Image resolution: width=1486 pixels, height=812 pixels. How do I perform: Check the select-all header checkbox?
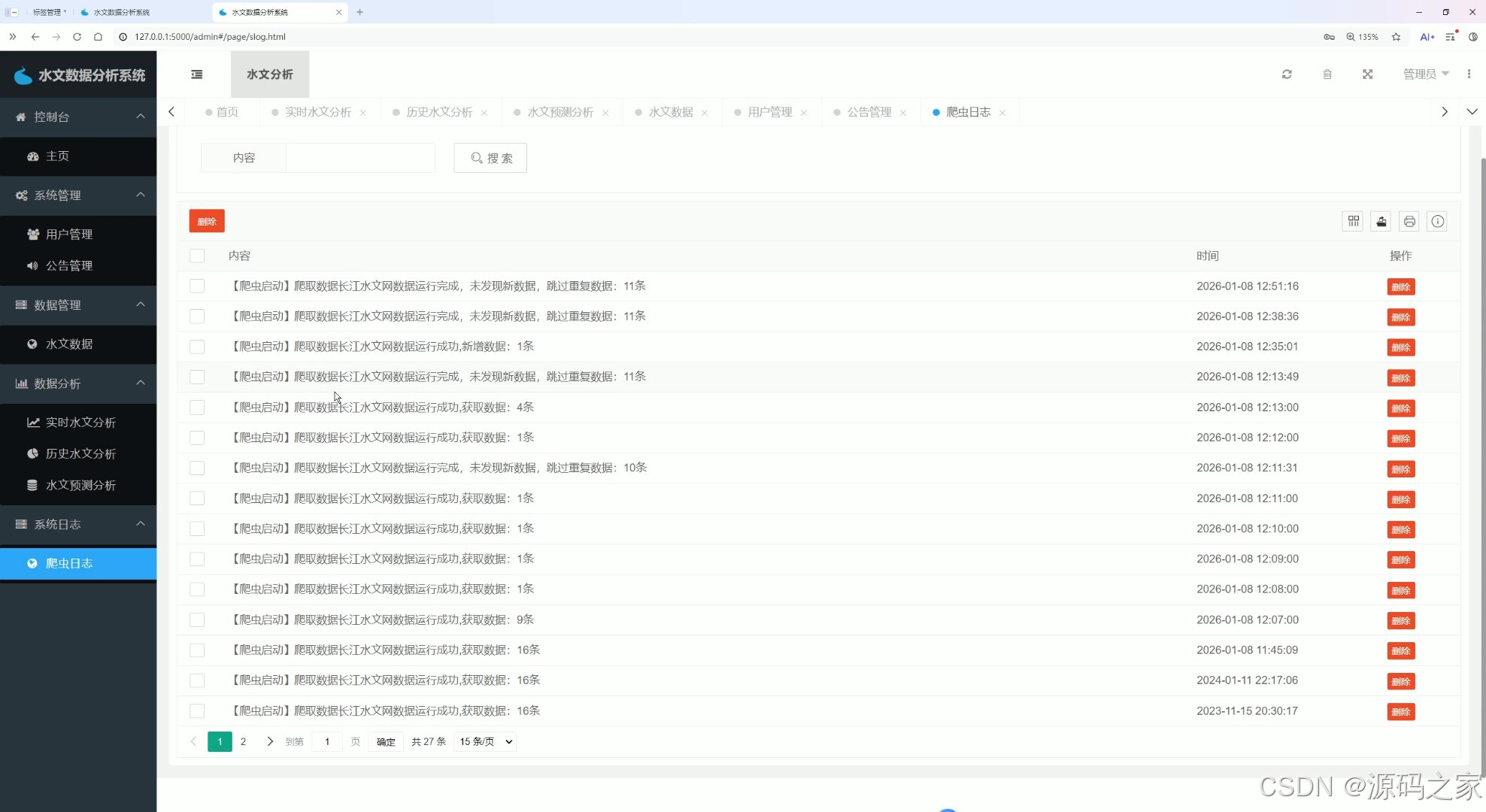point(197,256)
